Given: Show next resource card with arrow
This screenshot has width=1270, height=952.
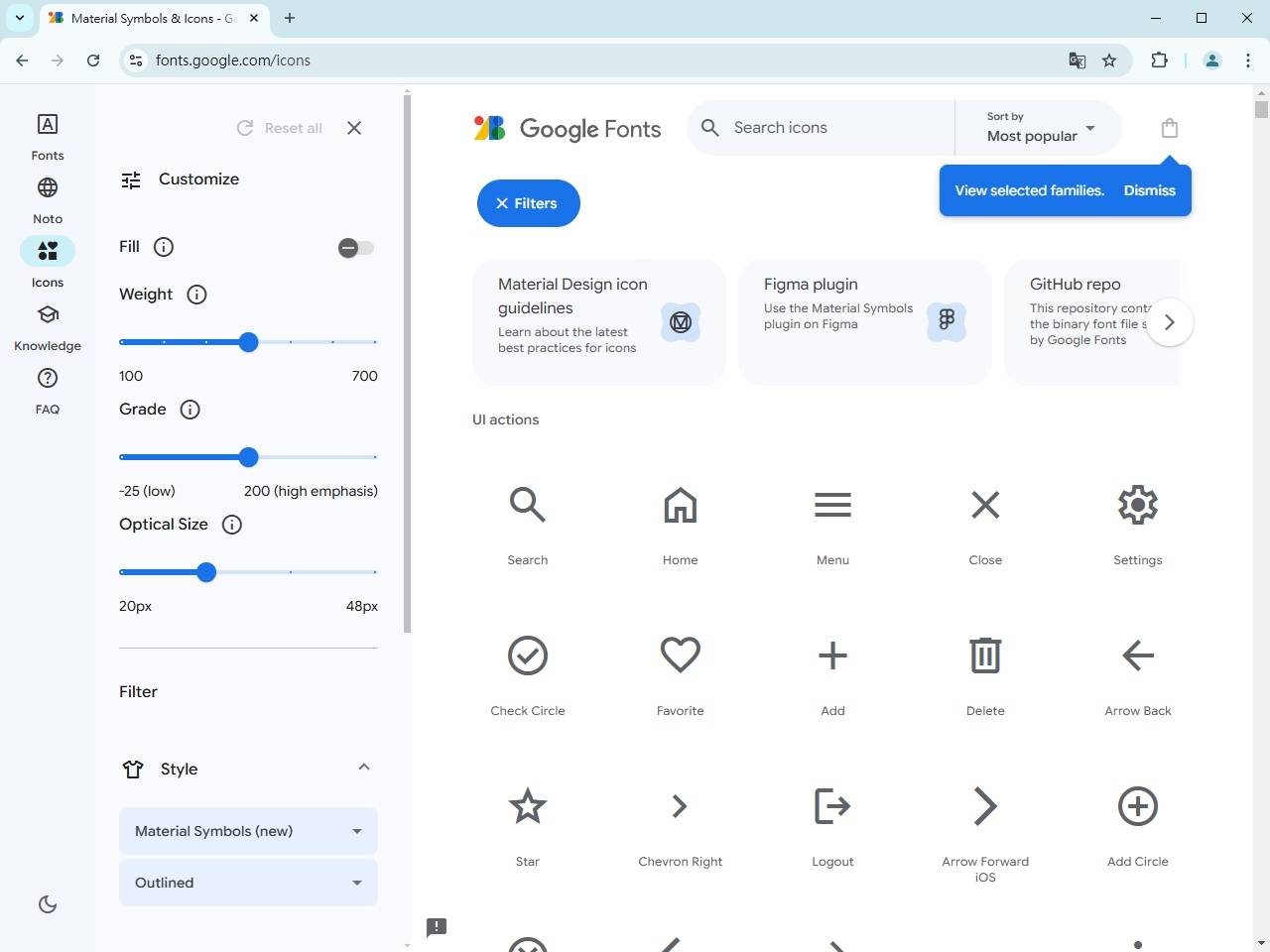Looking at the screenshot, I should (x=1169, y=322).
